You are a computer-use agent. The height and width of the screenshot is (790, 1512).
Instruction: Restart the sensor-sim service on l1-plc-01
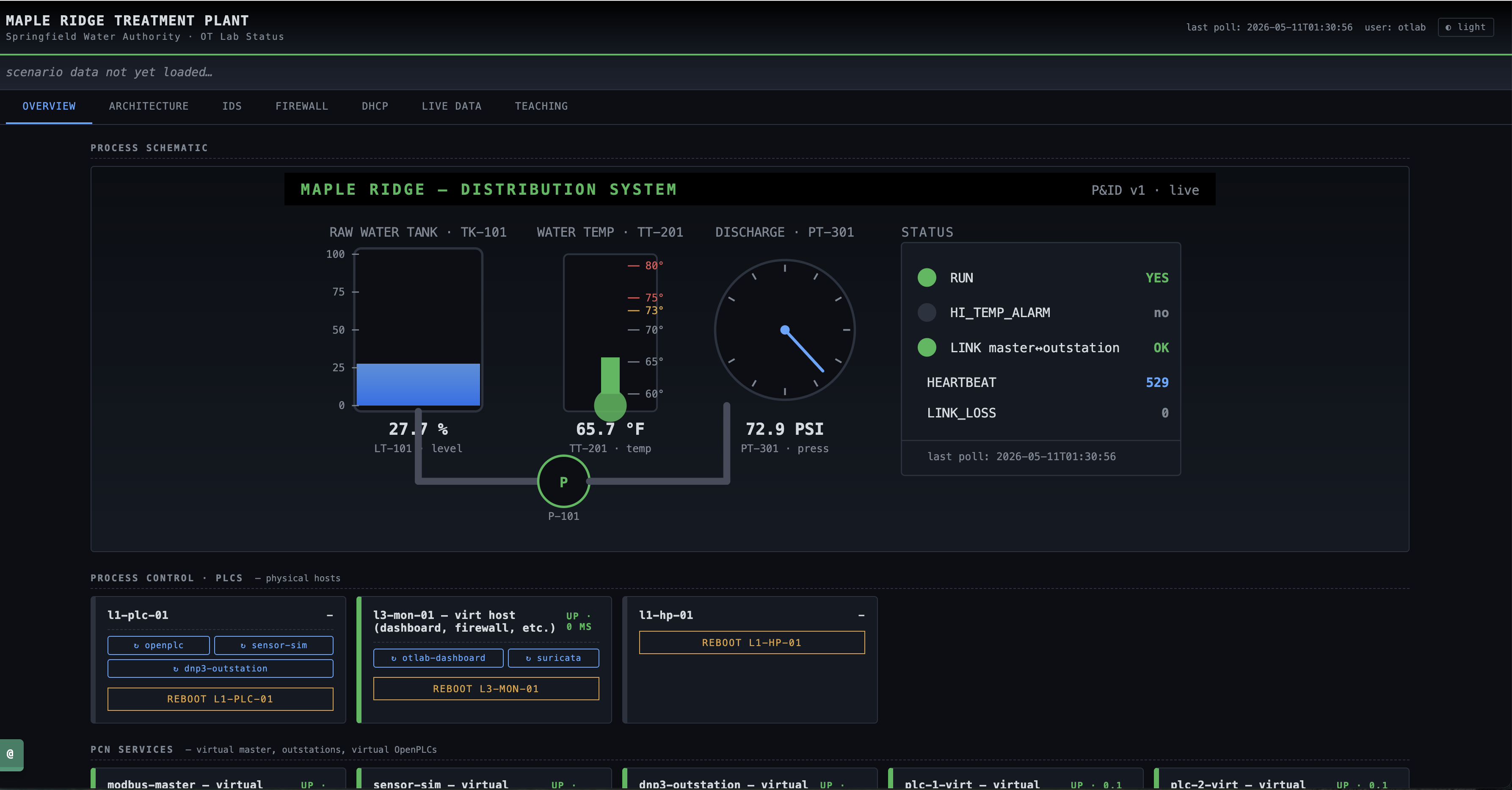[273, 645]
